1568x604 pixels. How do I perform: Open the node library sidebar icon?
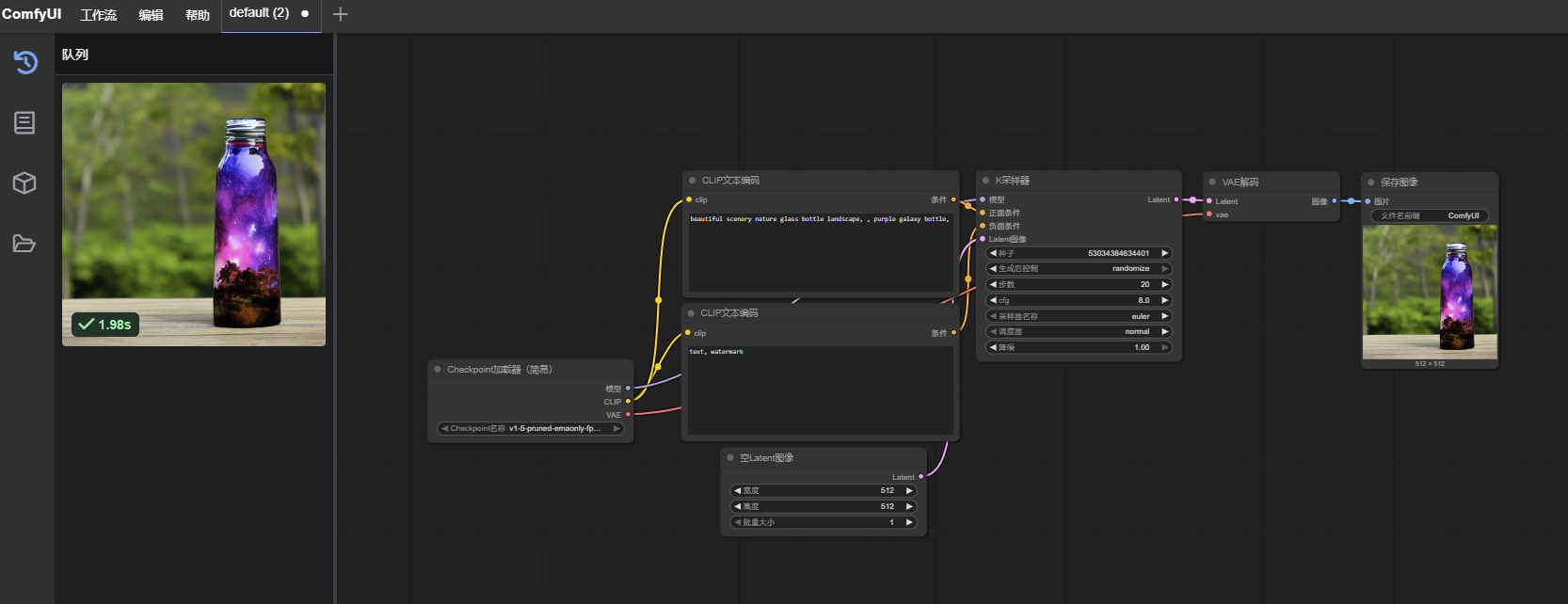[x=24, y=122]
